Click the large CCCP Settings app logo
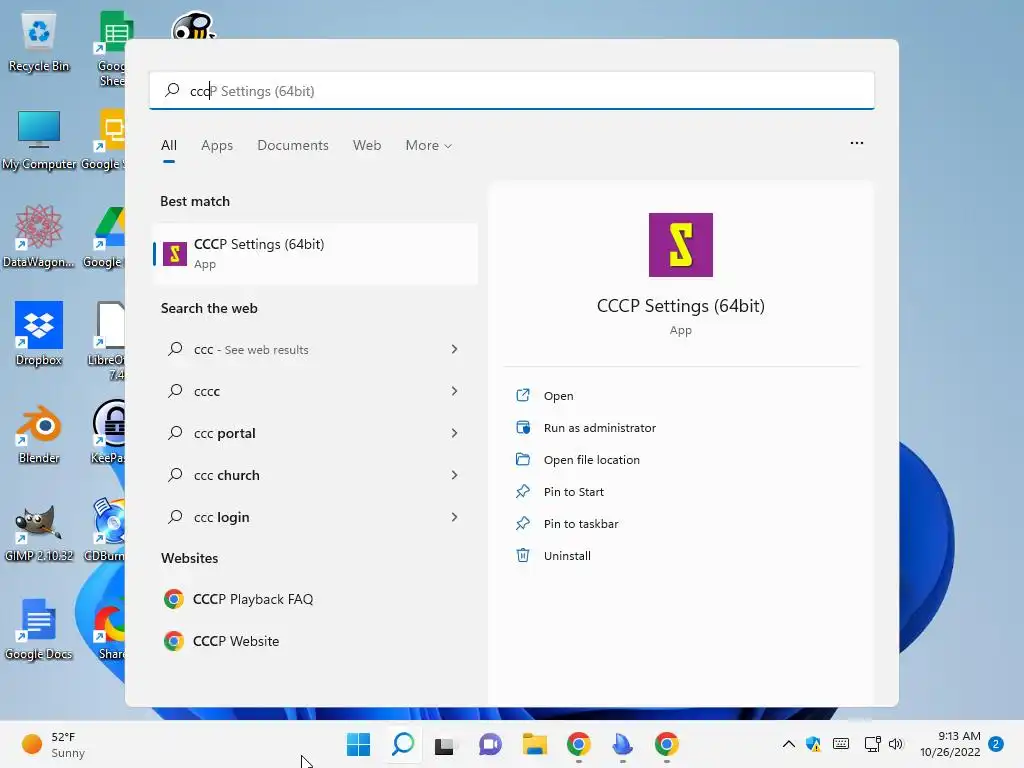This screenshot has width=1024, height=768. (x=680, y=245)
